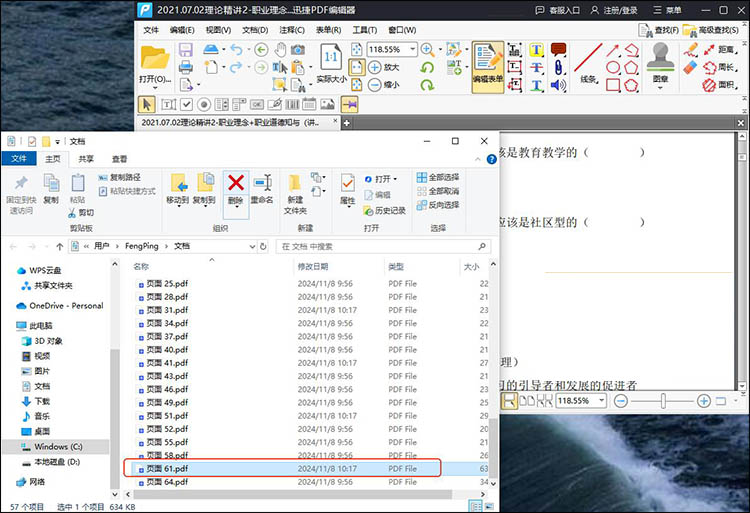Open the zoom dropdown in bottom status bar
The image size is (750, 513).
[602, 401]
